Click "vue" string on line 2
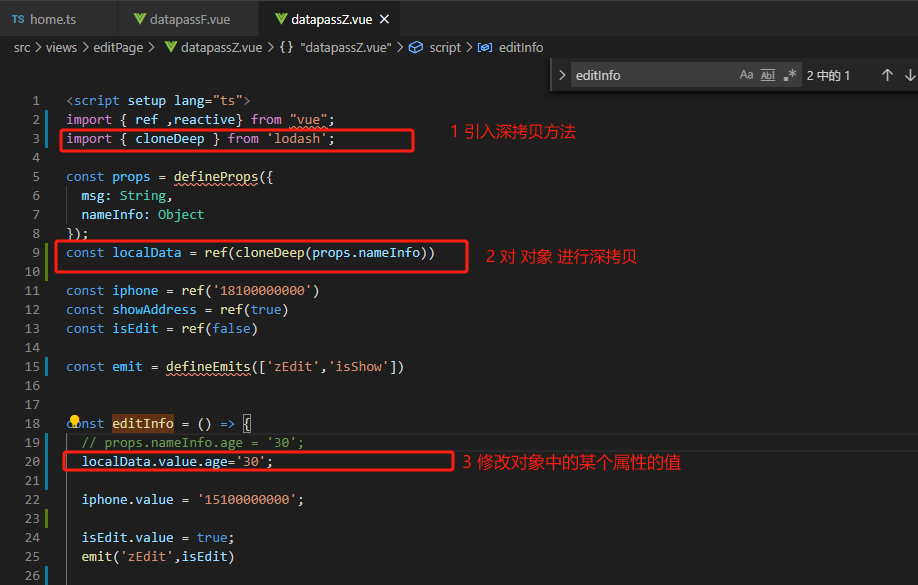Viewport: 918px width, 585px height. click(308, 120)
